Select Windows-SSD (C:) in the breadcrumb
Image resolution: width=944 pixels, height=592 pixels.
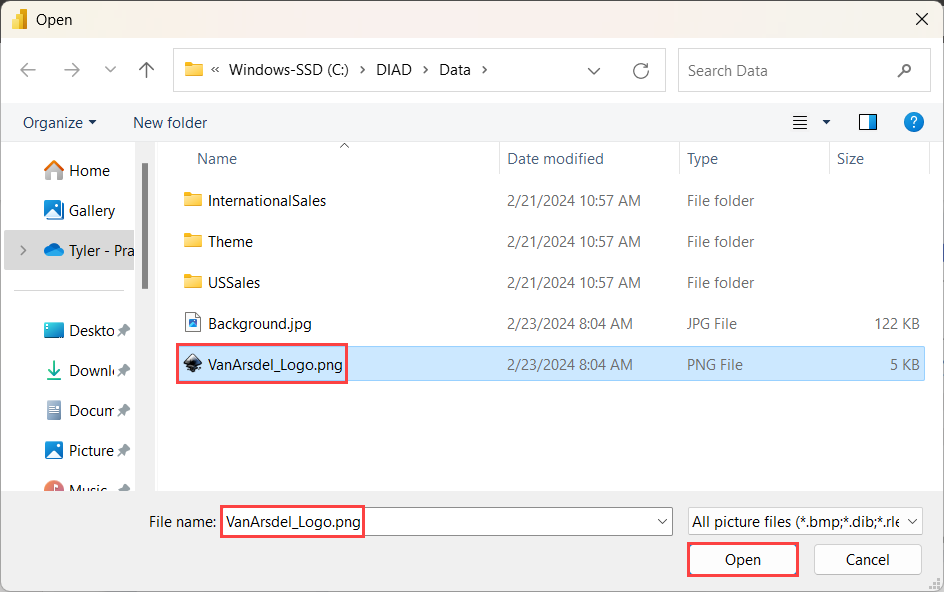coord(288,70)
